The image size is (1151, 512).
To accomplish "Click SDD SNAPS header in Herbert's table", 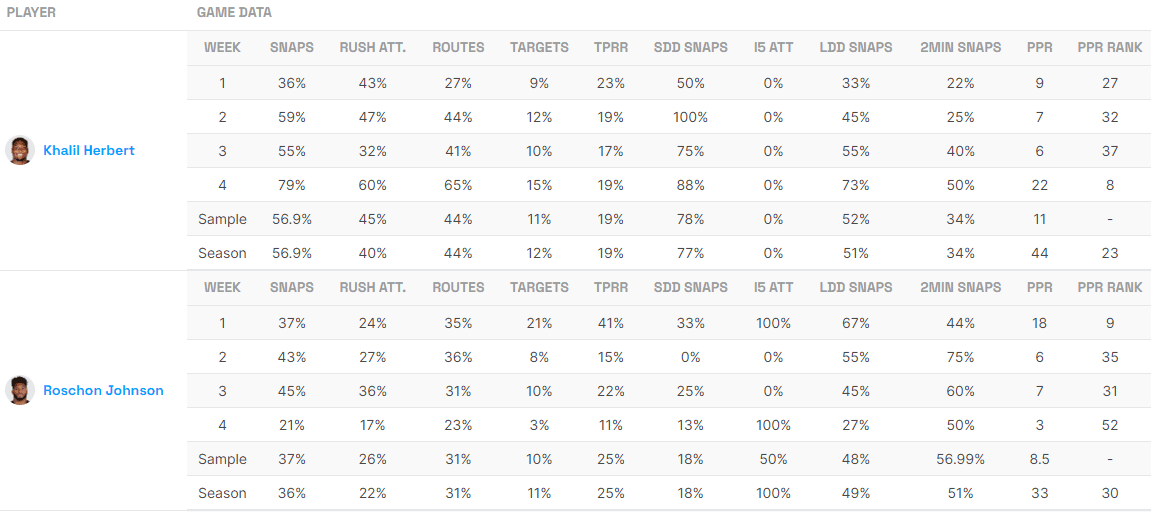I will (x=690, y=47).
